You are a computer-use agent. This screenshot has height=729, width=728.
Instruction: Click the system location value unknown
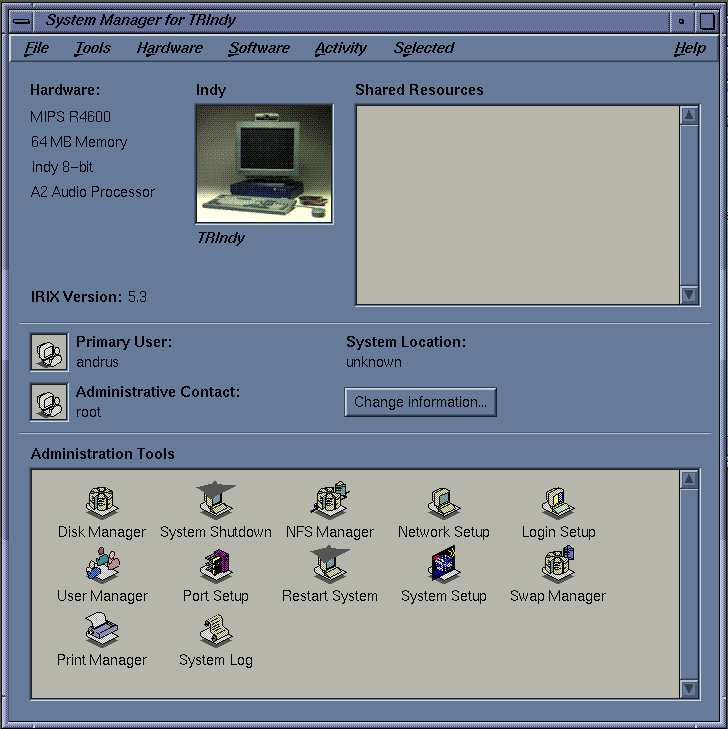point(374,362)
